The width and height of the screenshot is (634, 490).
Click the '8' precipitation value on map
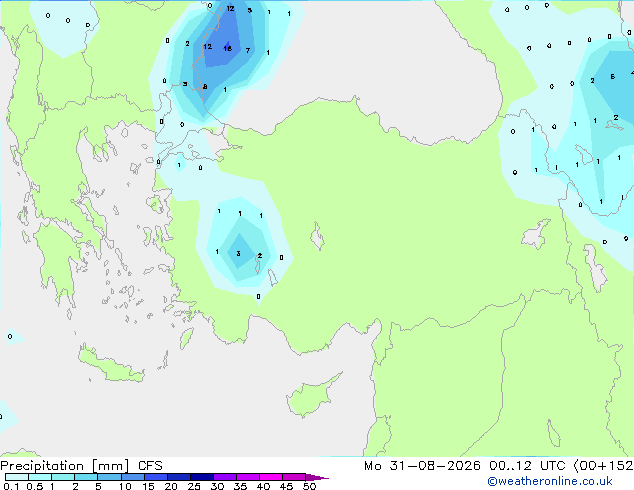[205, 87]
